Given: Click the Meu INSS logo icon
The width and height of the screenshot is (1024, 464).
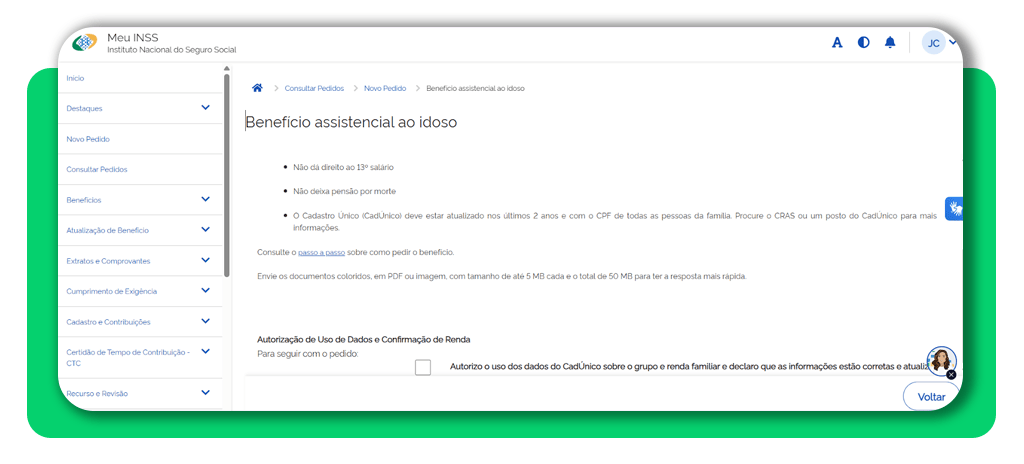Looking at the screenshot, I should click(x=86, y=43).
